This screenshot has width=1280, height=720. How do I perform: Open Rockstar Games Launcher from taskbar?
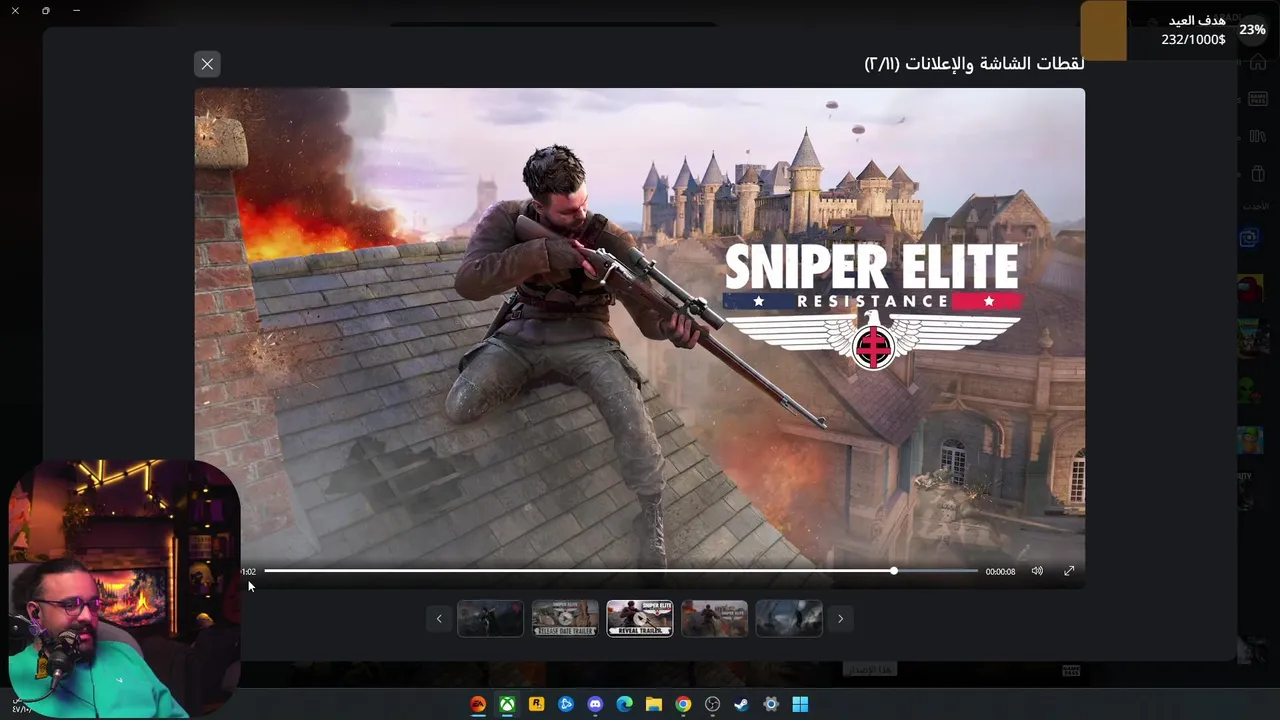pos(537,704)
